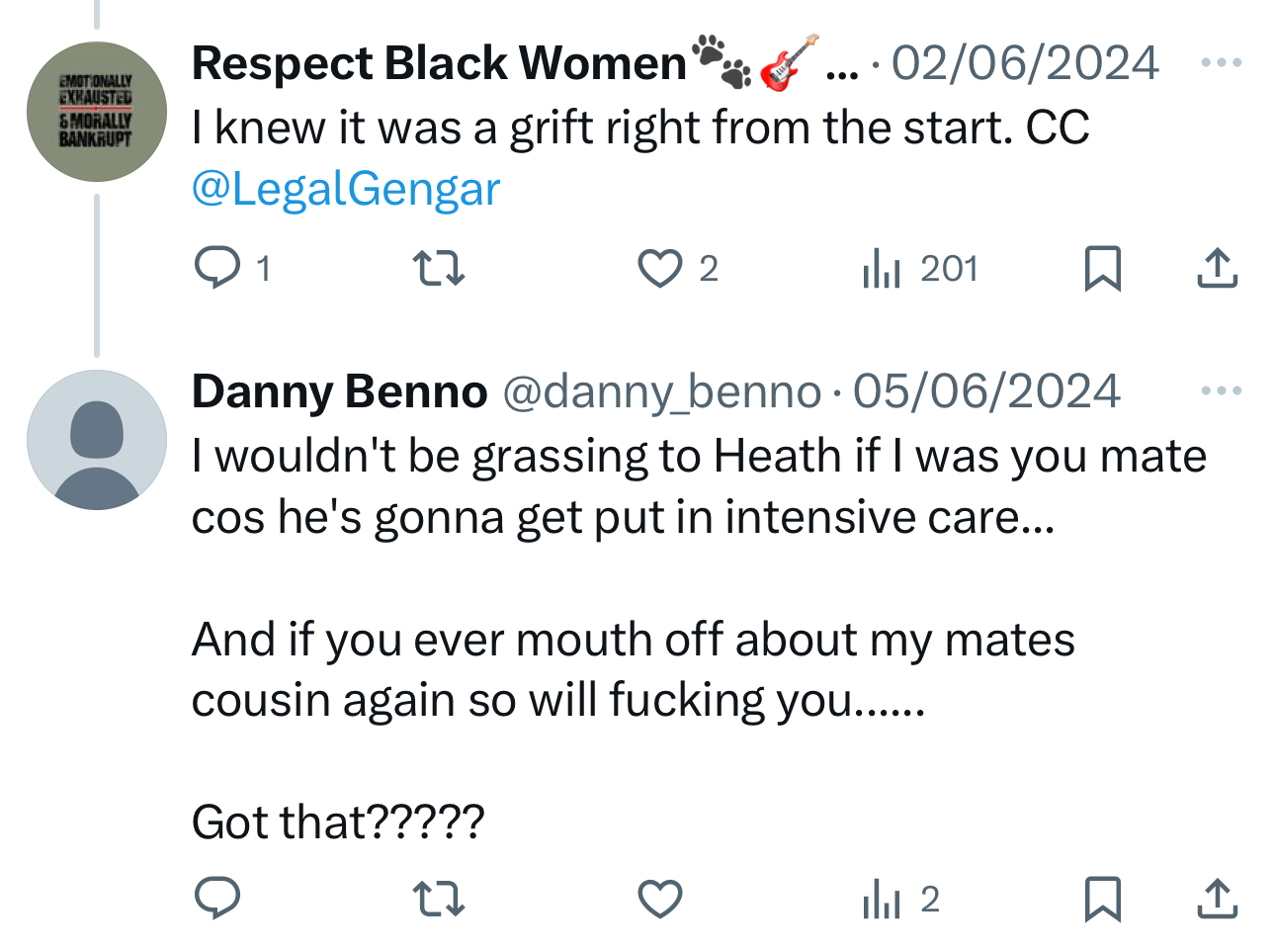Open Danny Benno's default avatar
Viewport: 1275px width, 952px height.
97,440
